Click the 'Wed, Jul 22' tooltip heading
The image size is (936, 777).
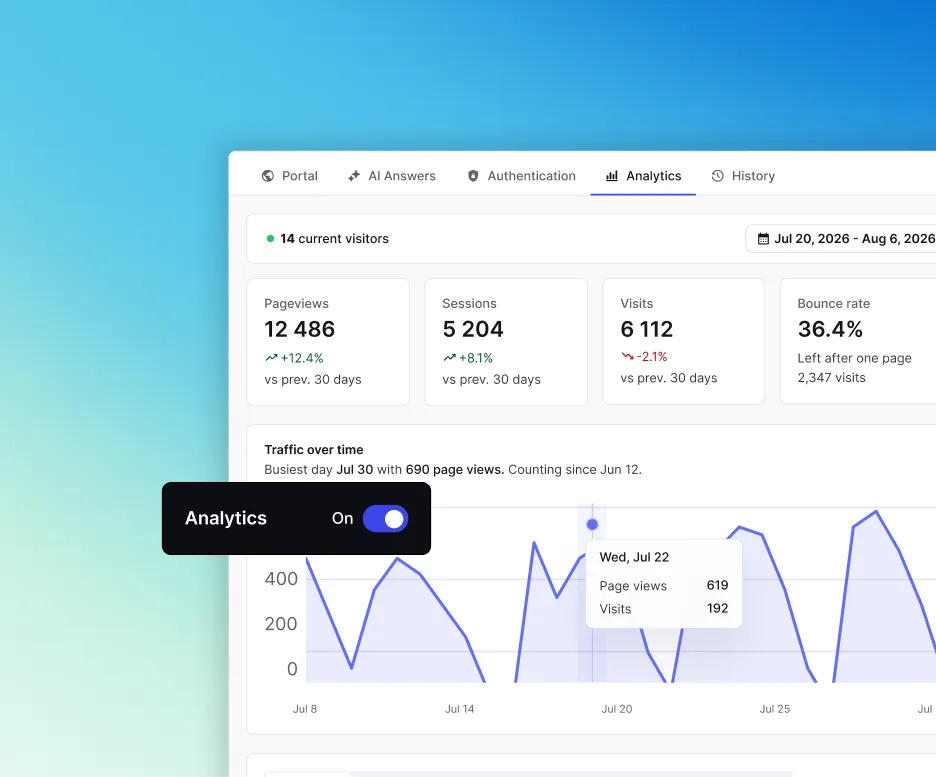click(x=634, y=557)
